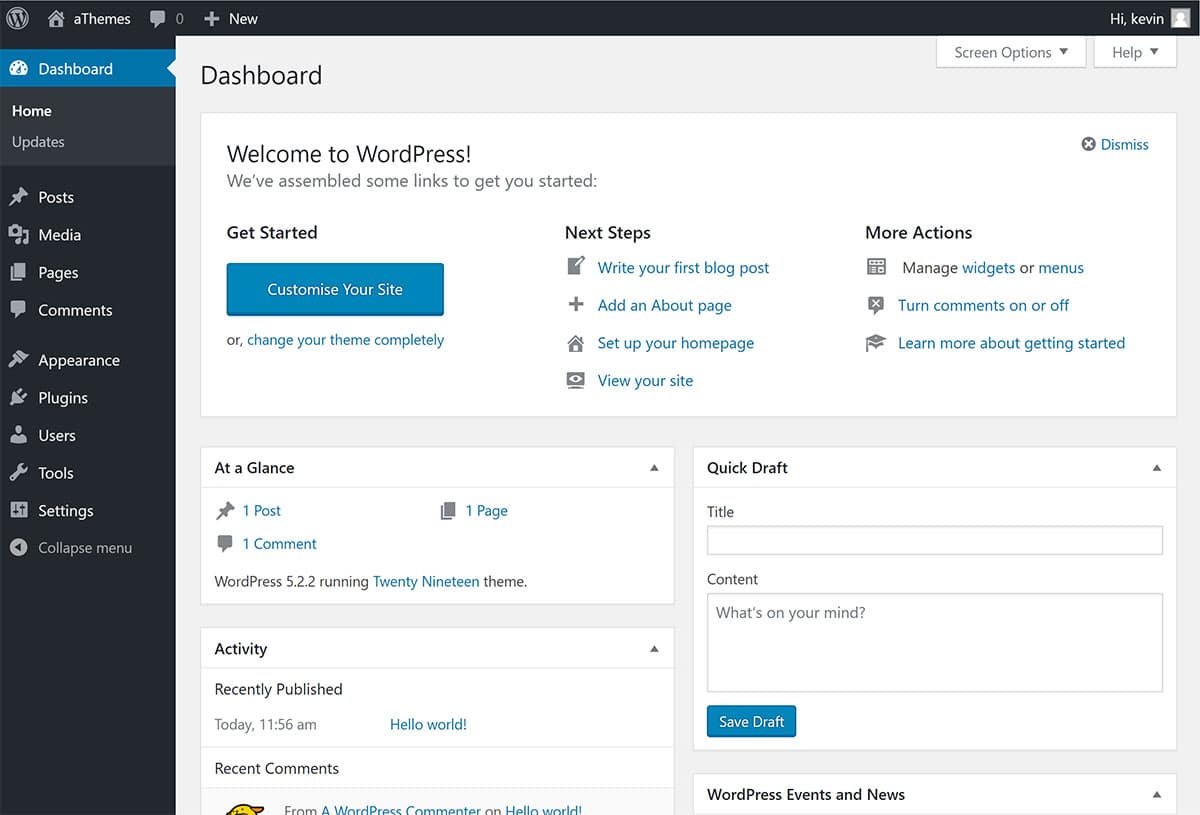Click the plus icon next to New

point(211,18)
